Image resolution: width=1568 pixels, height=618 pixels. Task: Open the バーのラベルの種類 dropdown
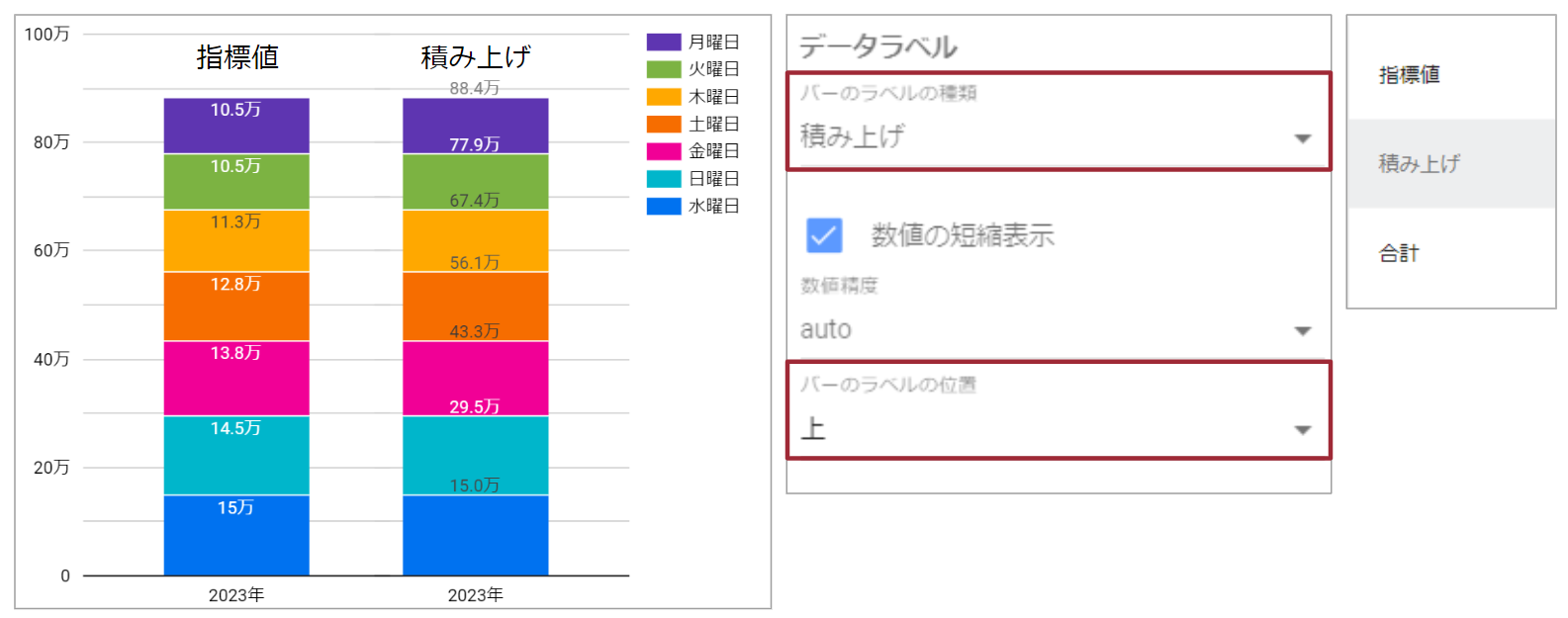click(1058, 136)
